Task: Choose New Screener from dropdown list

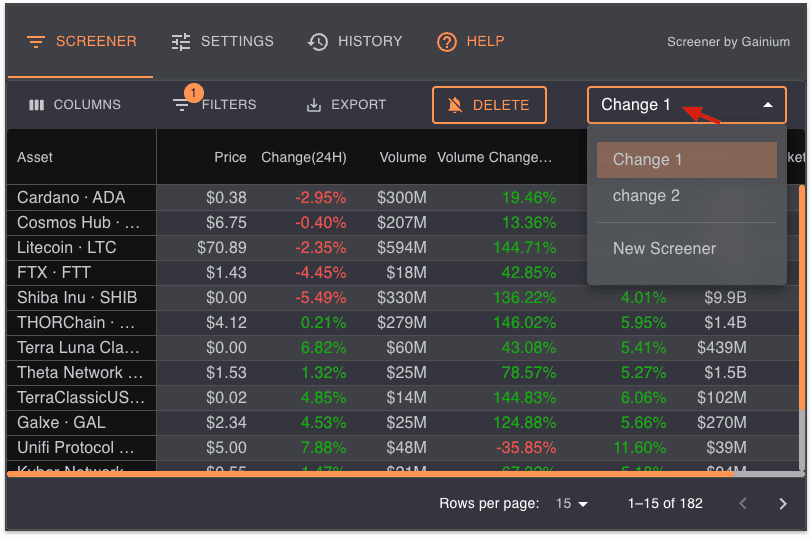Action: tap(664, 248)
